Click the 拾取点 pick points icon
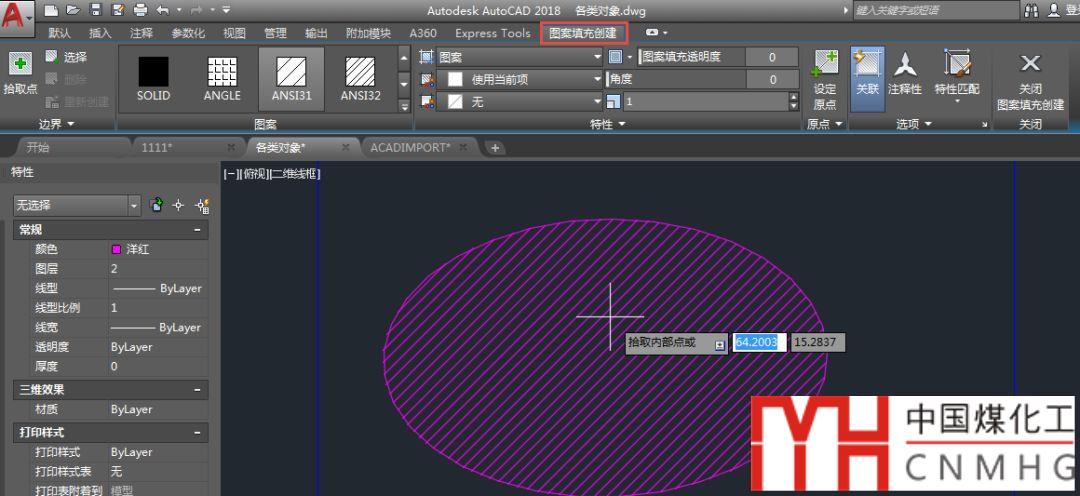Screen dimensions: 1080x496 coord(19,64)
